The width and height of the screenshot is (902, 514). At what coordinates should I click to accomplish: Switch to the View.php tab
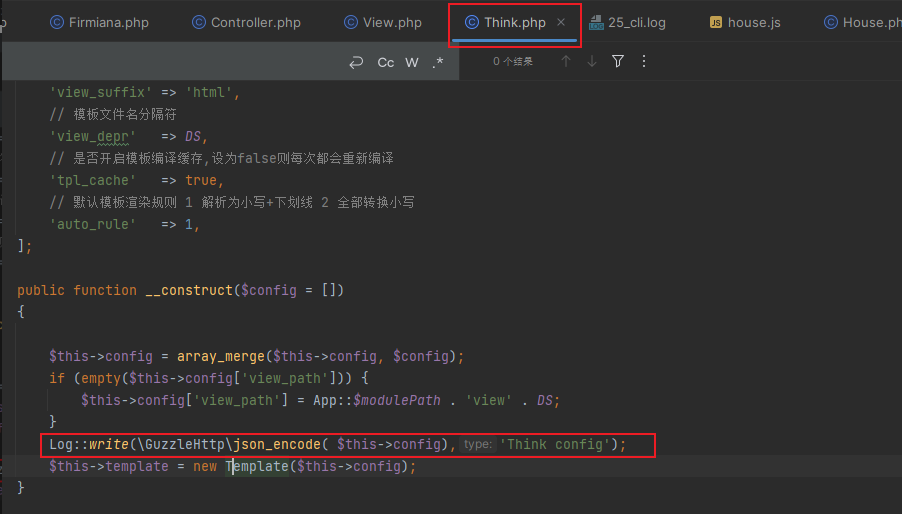click(x=383, y=22)
